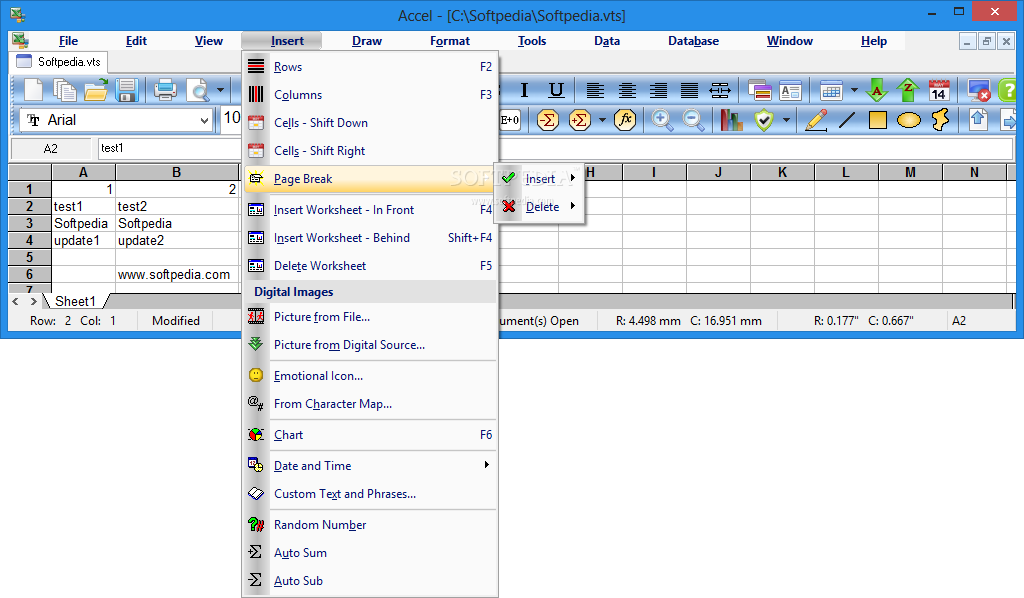Click the sheet tab scroll-left arrow
This screenshot has width=1024, height=598.
[16, 301]
